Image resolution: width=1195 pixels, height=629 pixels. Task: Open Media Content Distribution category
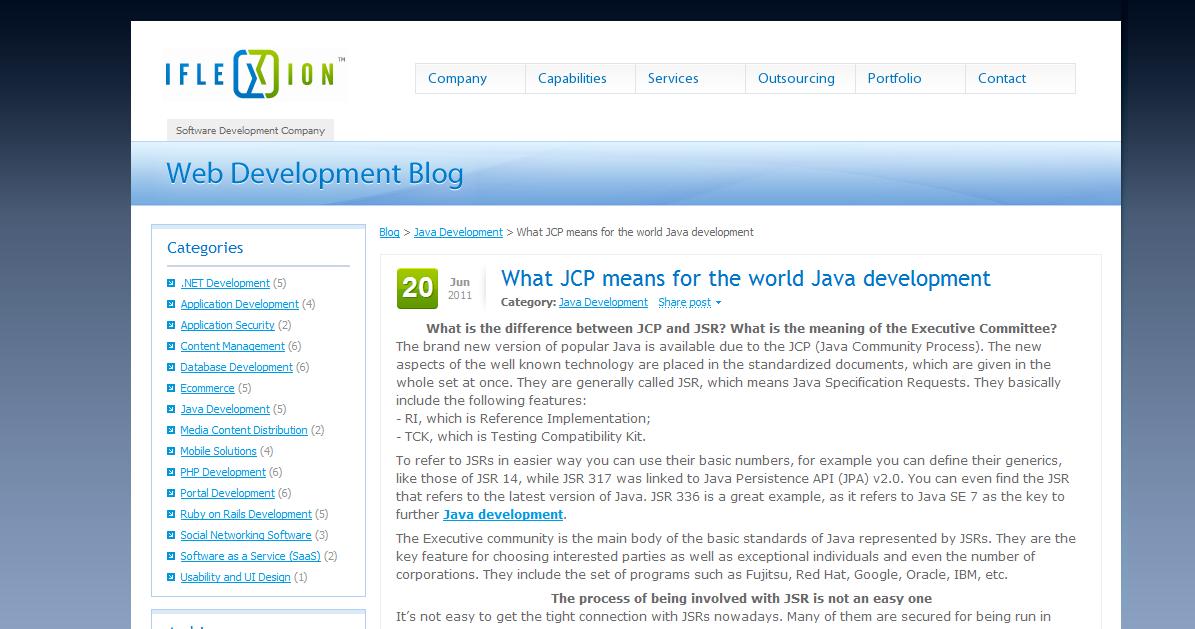tap(244, 430)
